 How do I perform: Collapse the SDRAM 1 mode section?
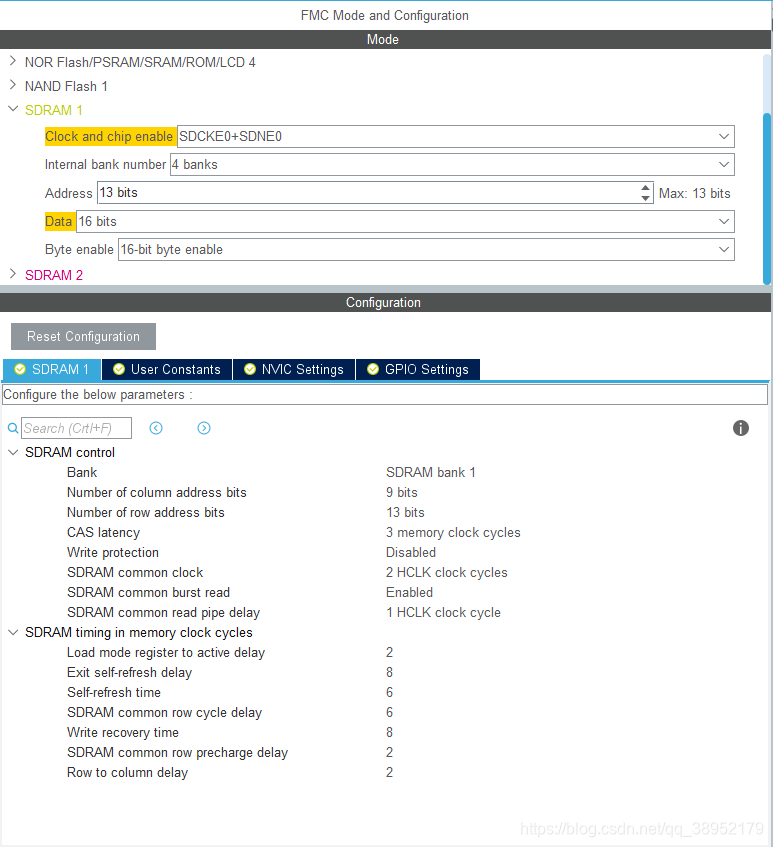[x=13, y=109]
